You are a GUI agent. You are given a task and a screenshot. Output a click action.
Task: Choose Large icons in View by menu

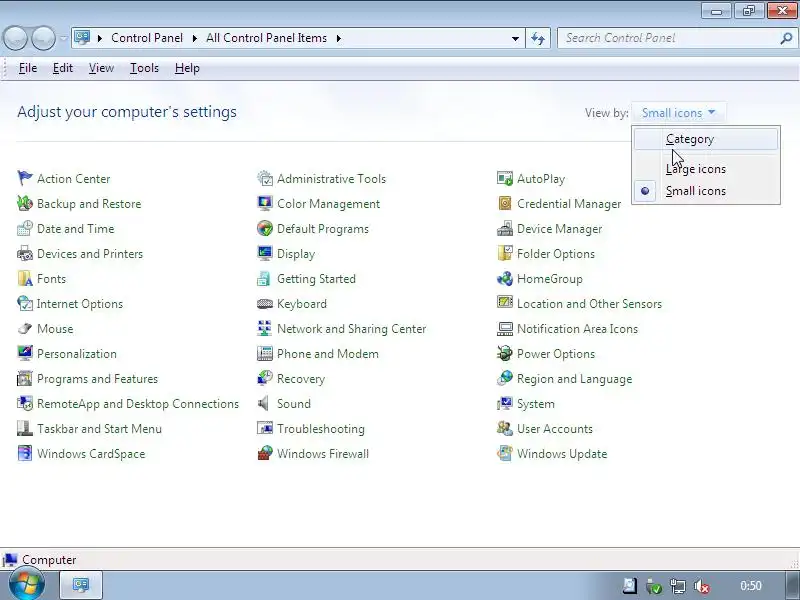706,169
